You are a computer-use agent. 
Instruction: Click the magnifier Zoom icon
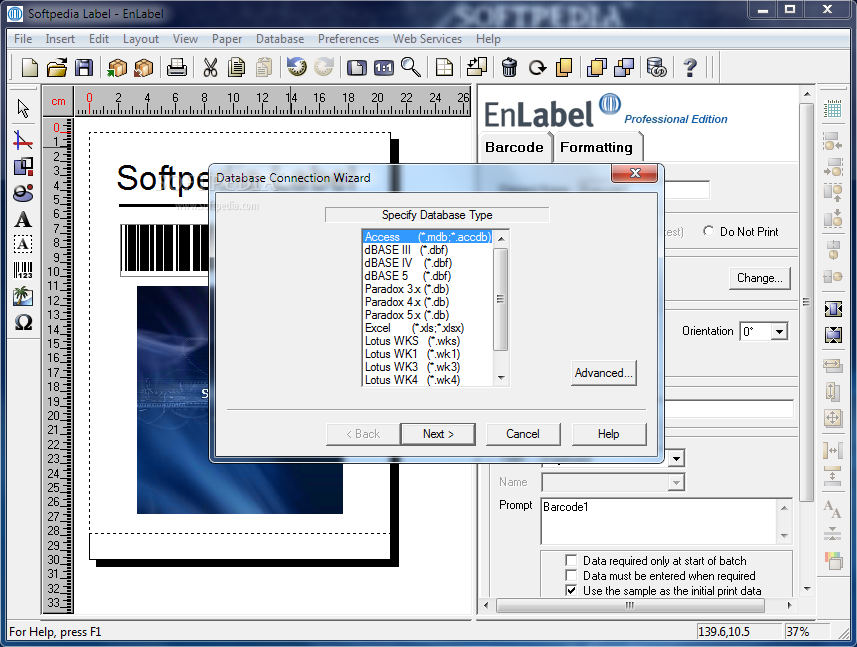410,67
